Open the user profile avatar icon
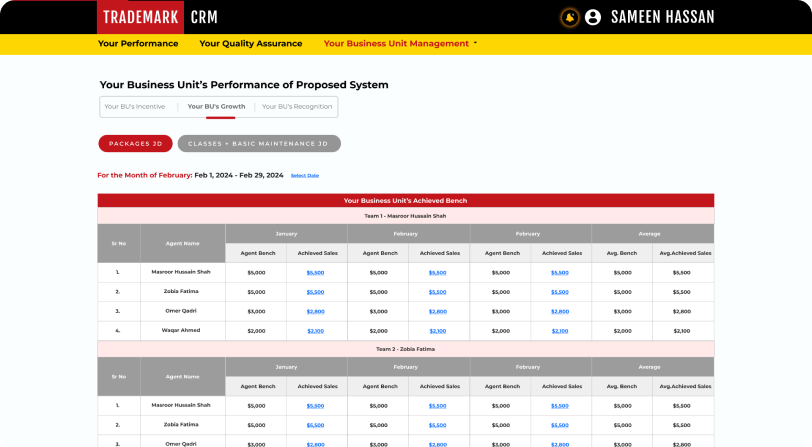 coord(593,17)
